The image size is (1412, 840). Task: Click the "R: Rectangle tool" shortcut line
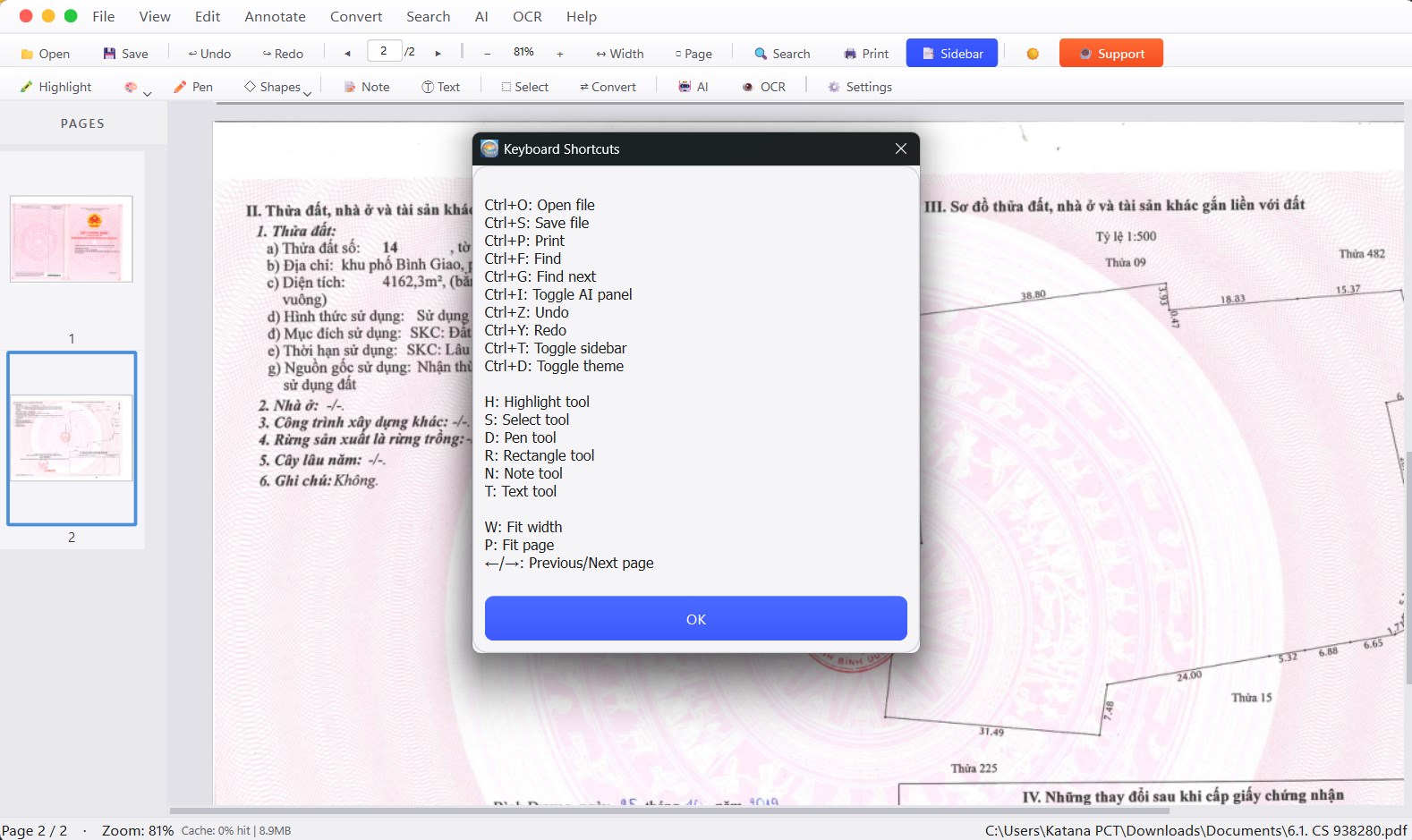(540, 455)
